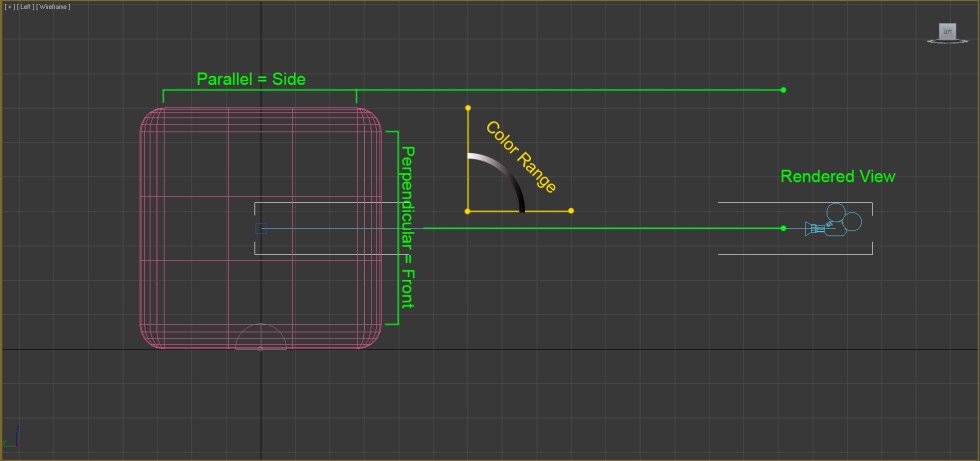Viewport: 980px width, 461px height.
Task: Click the yellow corner vertex of the angle
Action: pyautogui.click(x=468, y=211)
